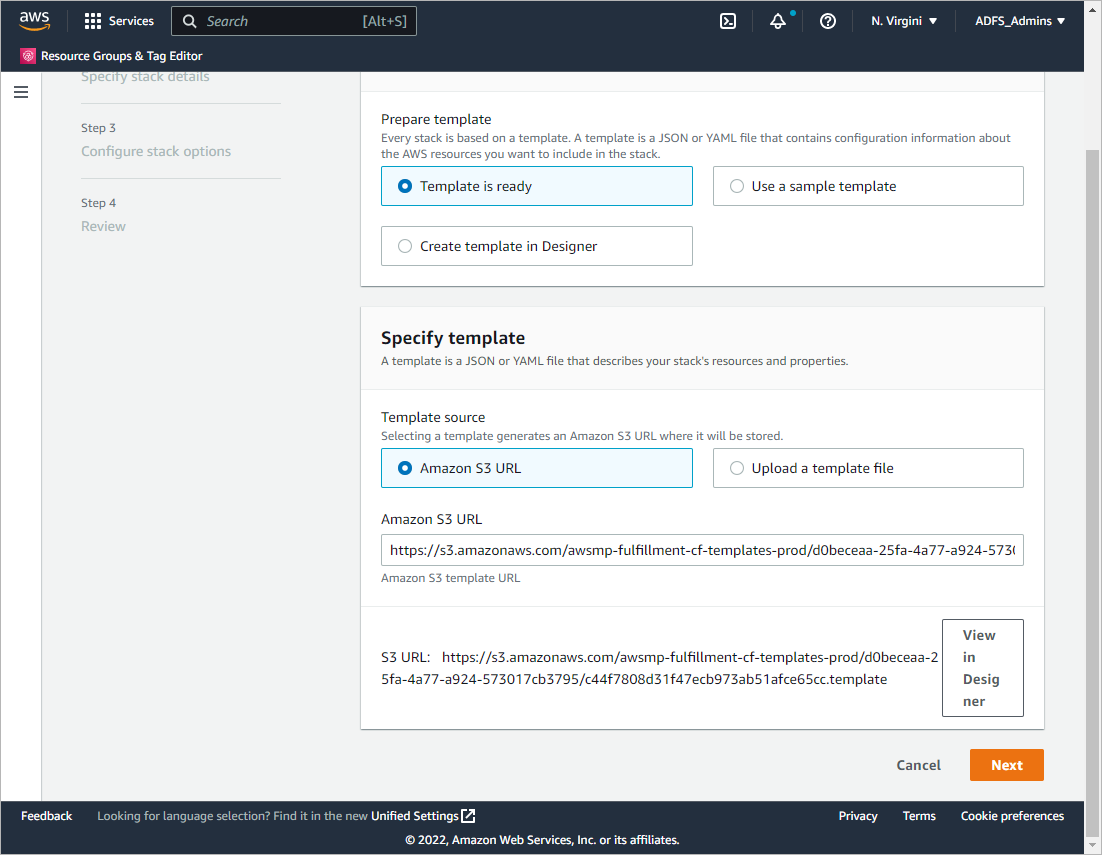Open the notifications bell
The width and height of the screenshot is (1102, 855).
point(778,21)
